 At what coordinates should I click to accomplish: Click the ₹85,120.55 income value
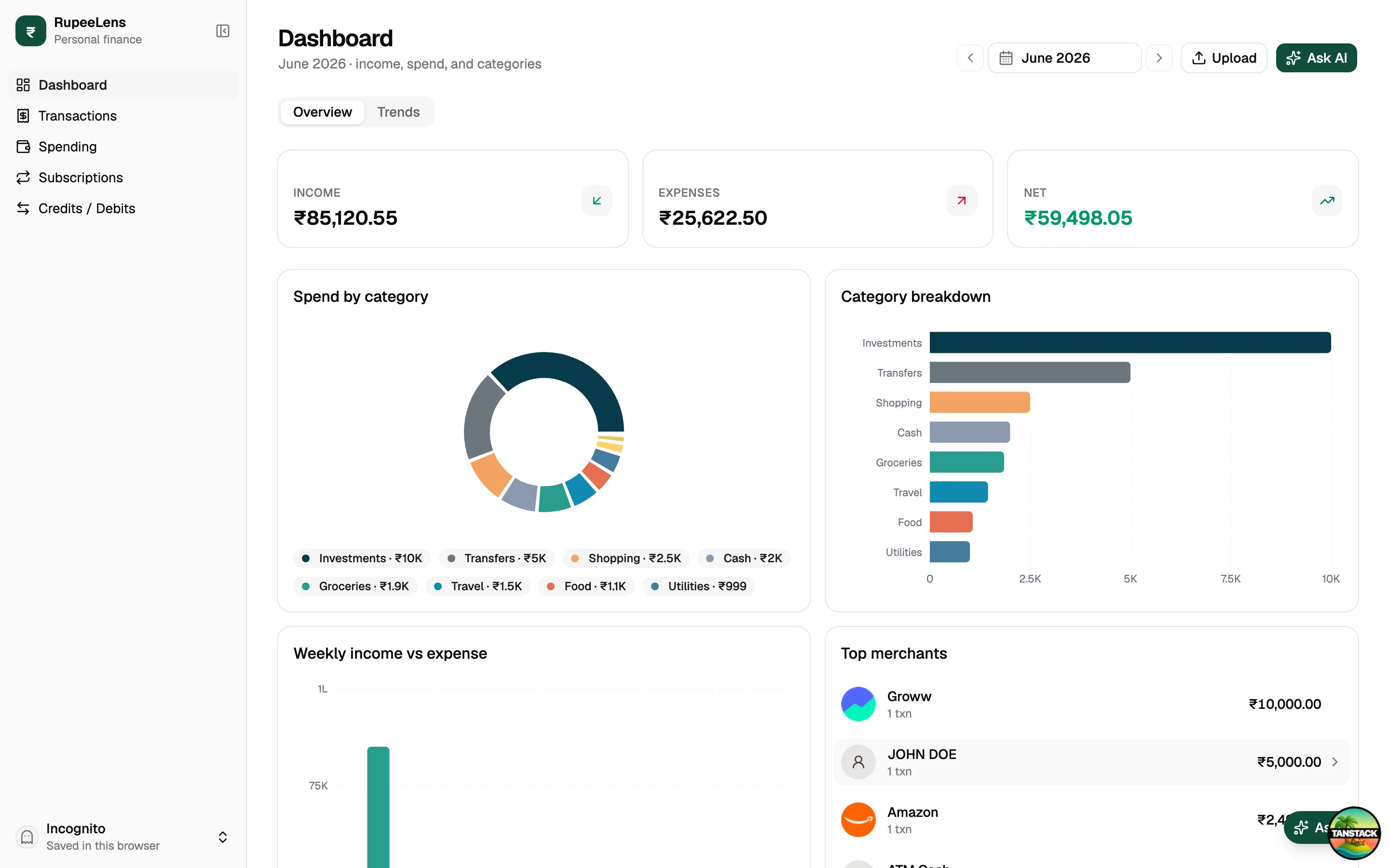pyautogui.click(x=345, y=218)
